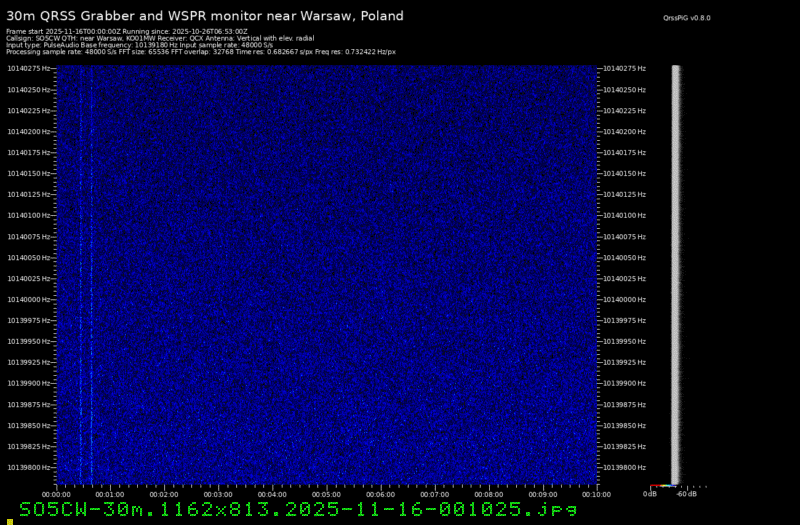Click the vertical white signal level bar
The width and height of the screenshot is (800, 525).
coord(676,270)
